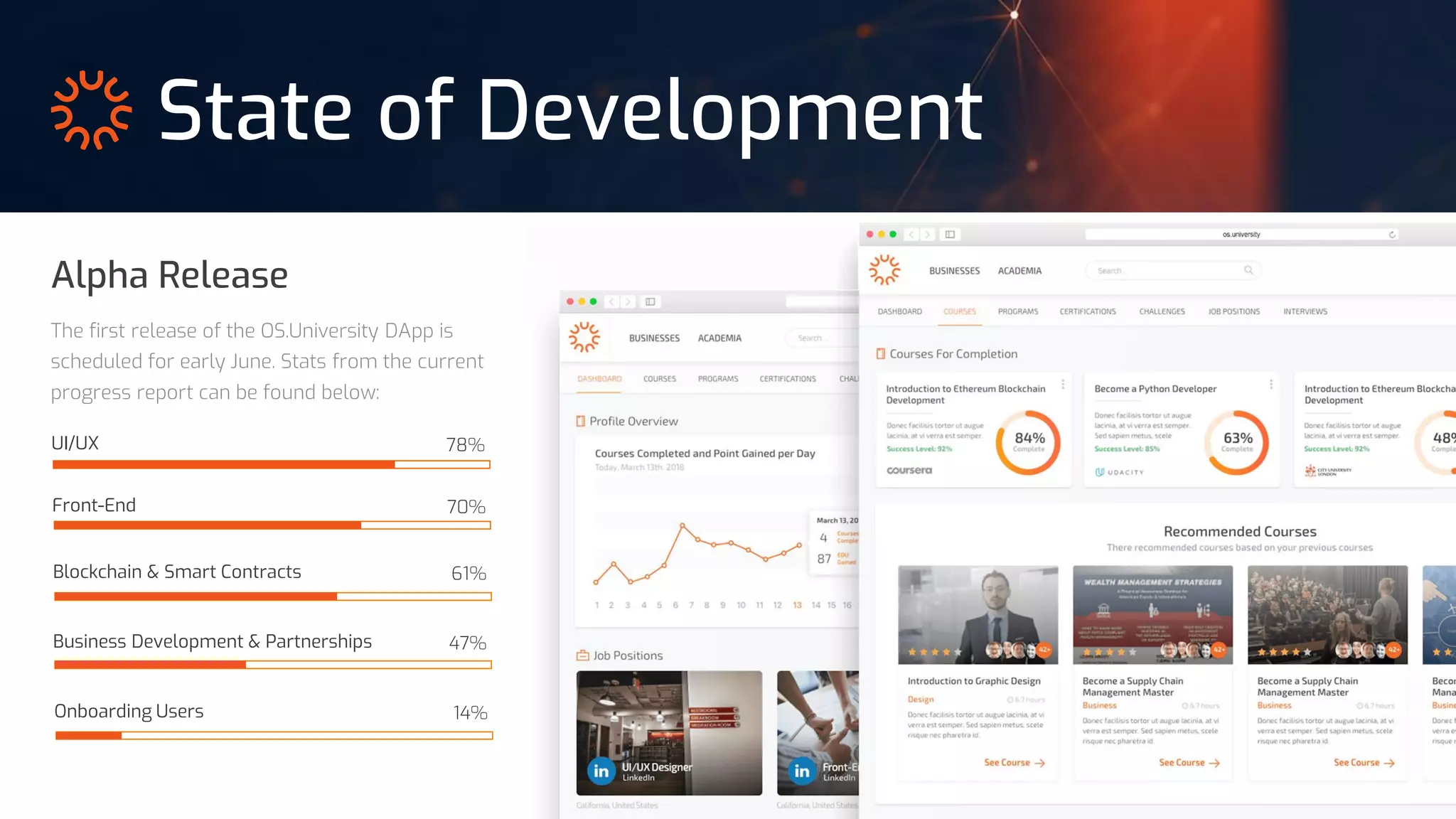Open Introduction to Graphic Design course thumbnail
This screenshot has width=1456, height=819.
(x=978, y=615)
